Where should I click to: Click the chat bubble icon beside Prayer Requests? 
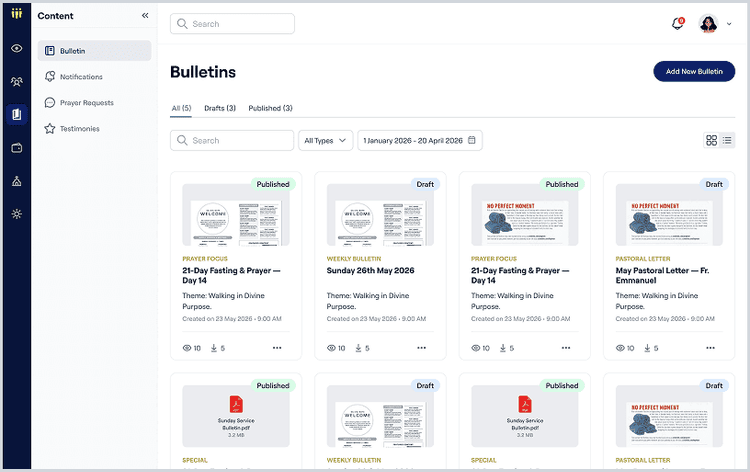point(50,102)
